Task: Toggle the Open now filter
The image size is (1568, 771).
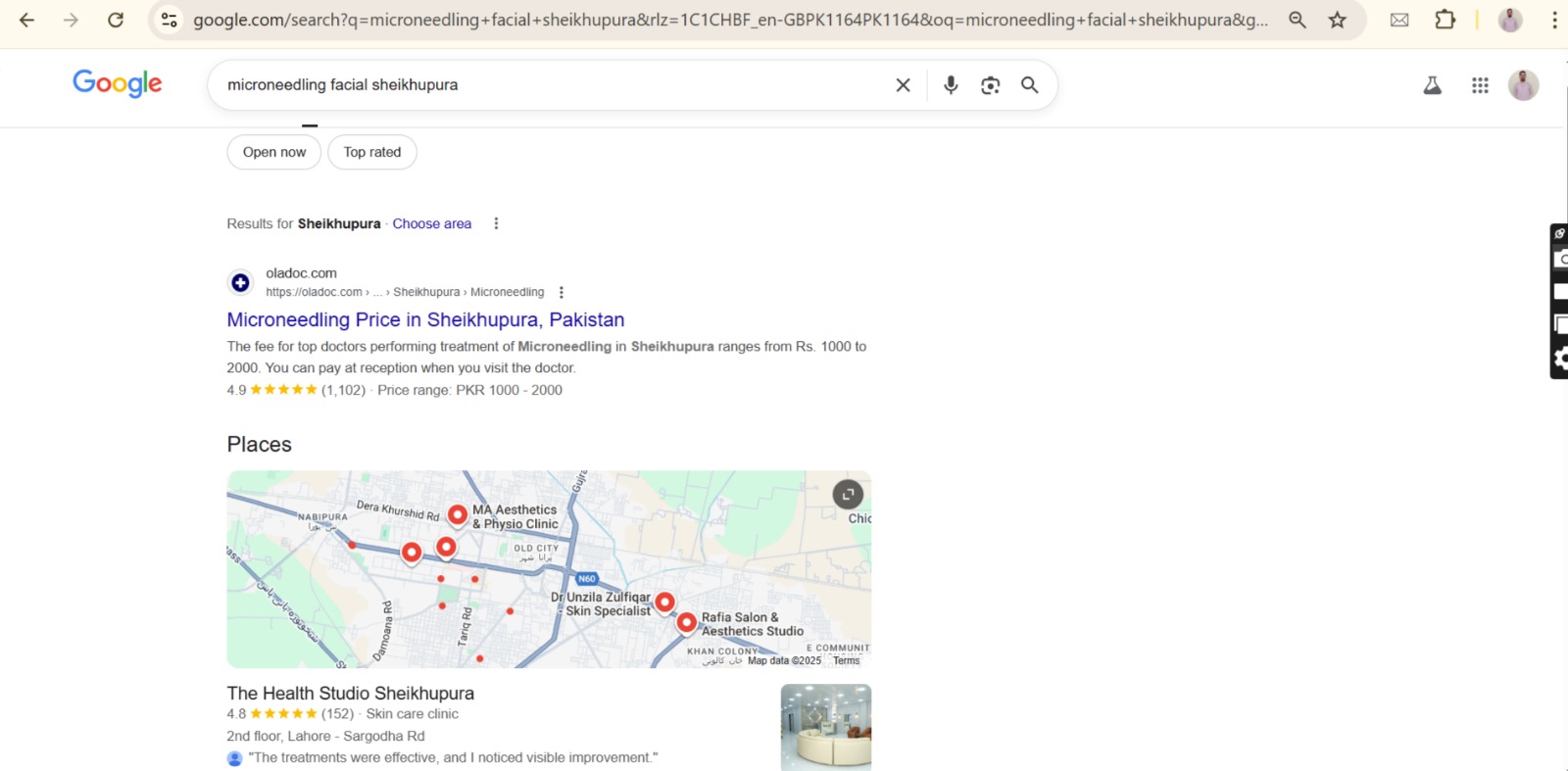Action: click(274, 152)
